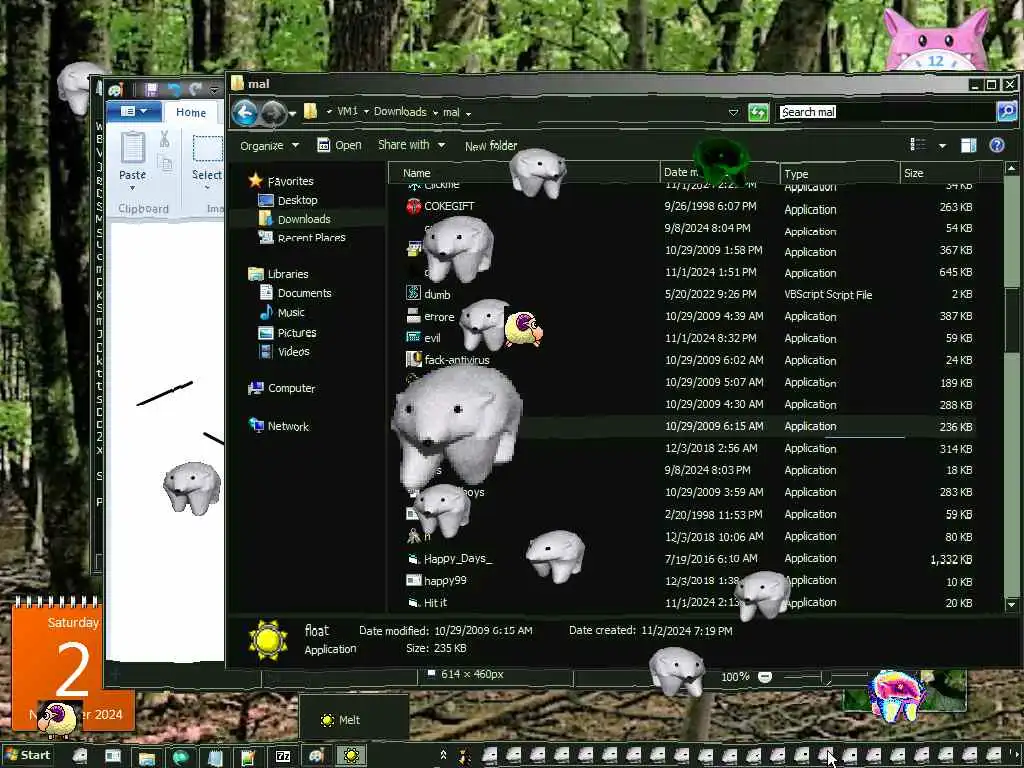Open Recent Places in navigation pane
1024x768 pixels.
(x=302, y=238)
